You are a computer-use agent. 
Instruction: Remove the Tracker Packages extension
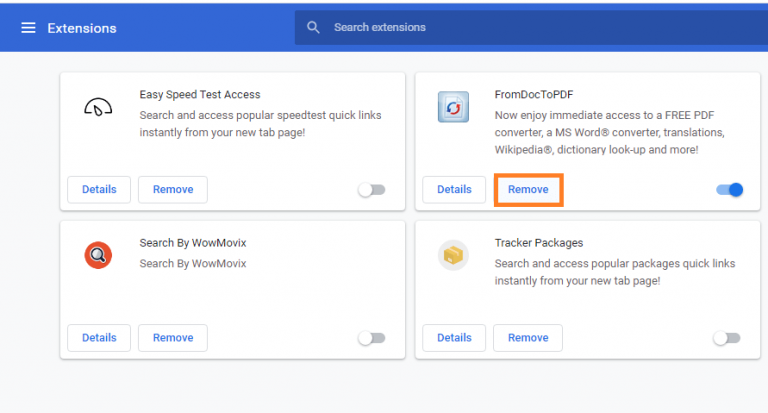[528, 338]
